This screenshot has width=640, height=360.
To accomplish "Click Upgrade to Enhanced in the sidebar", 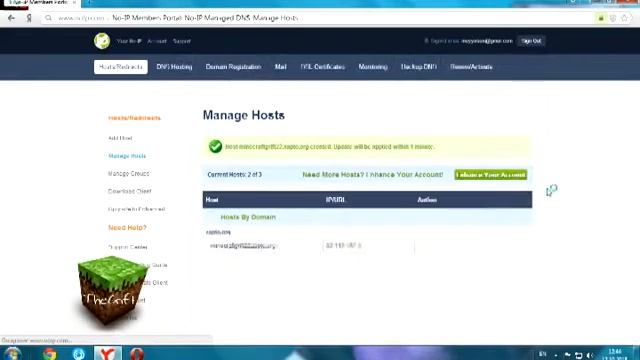I will tap(136, 209).
